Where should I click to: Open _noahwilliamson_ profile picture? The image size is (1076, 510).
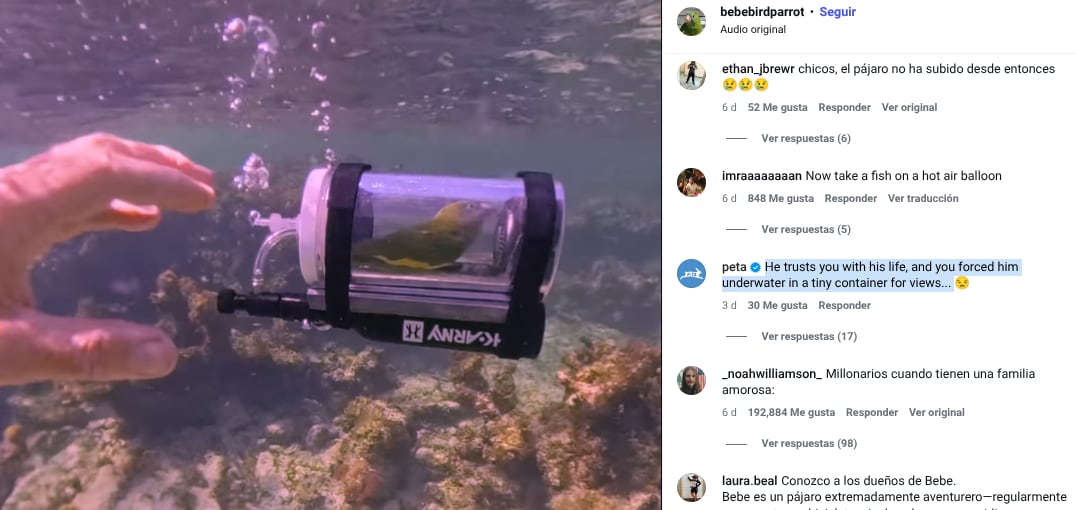[691, 380]
